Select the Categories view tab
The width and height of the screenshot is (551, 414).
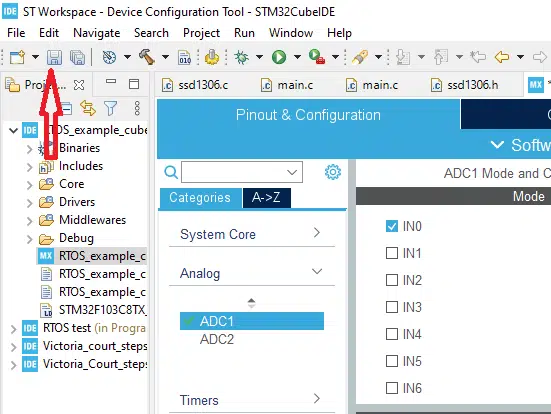(200, 198)
